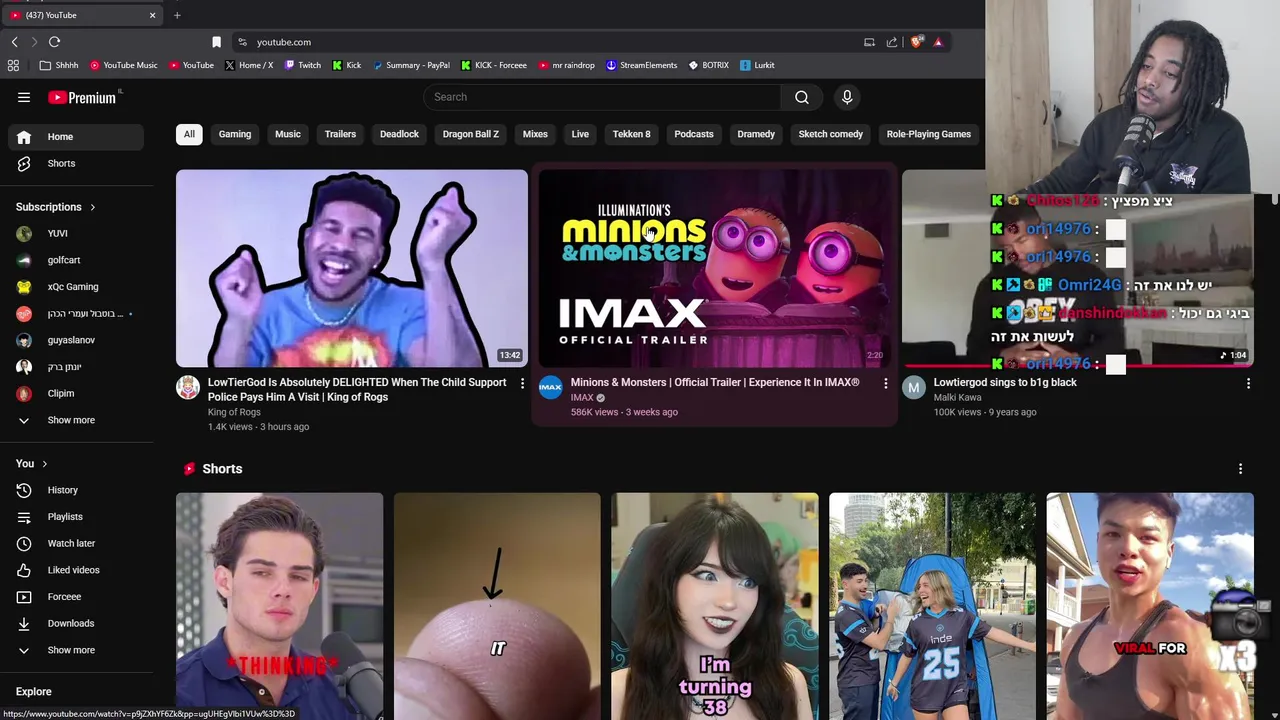The height and width of the screenshot is (720, 1280).
Task: Click the share icon in address bar
Action: (892, 42)
